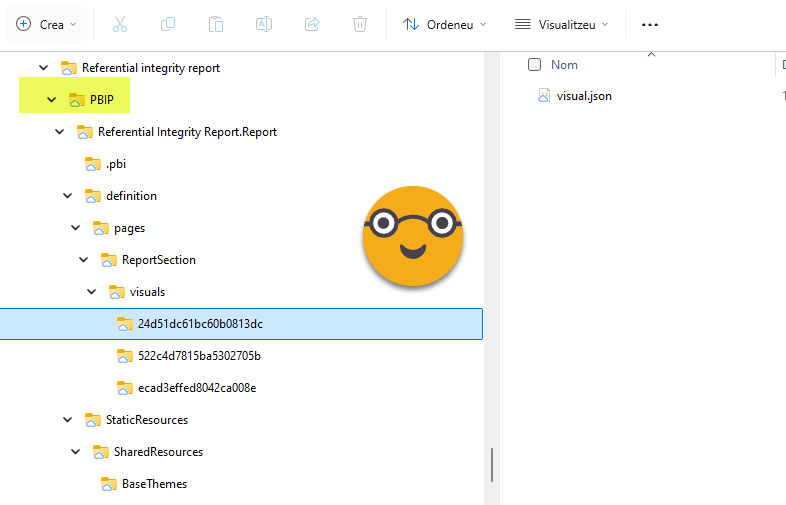
Task: Select the BaseThemes folder
Action: [154, 484]
